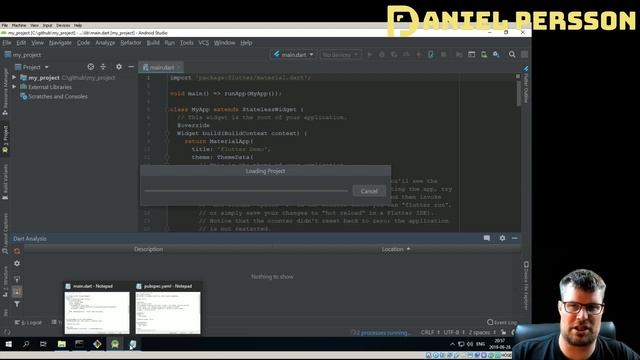Open the Project view mode dropdown
The image size is (640, 360).
coord(32,67)
